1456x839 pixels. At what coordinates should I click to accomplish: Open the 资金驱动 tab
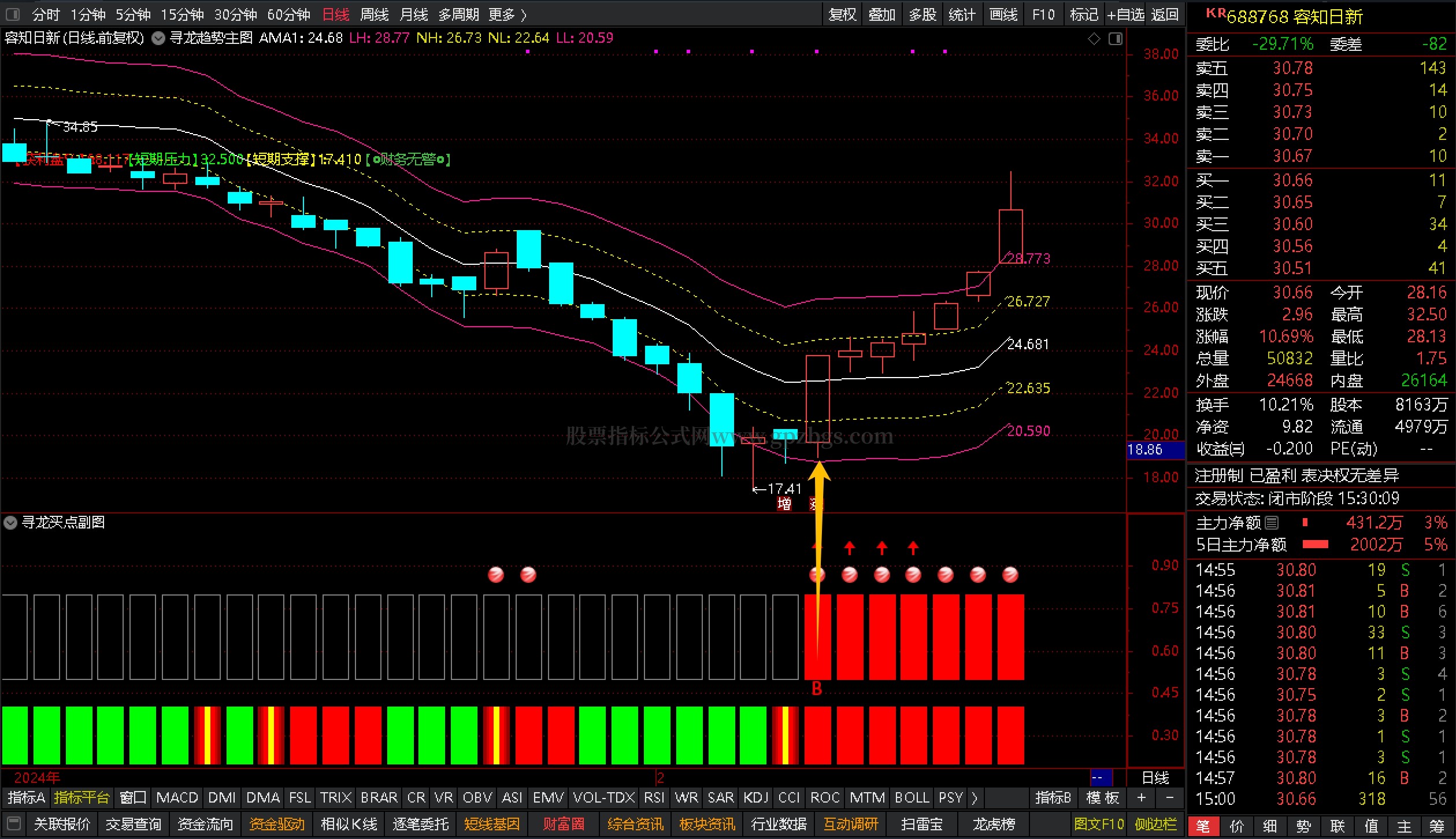[277, 824]
